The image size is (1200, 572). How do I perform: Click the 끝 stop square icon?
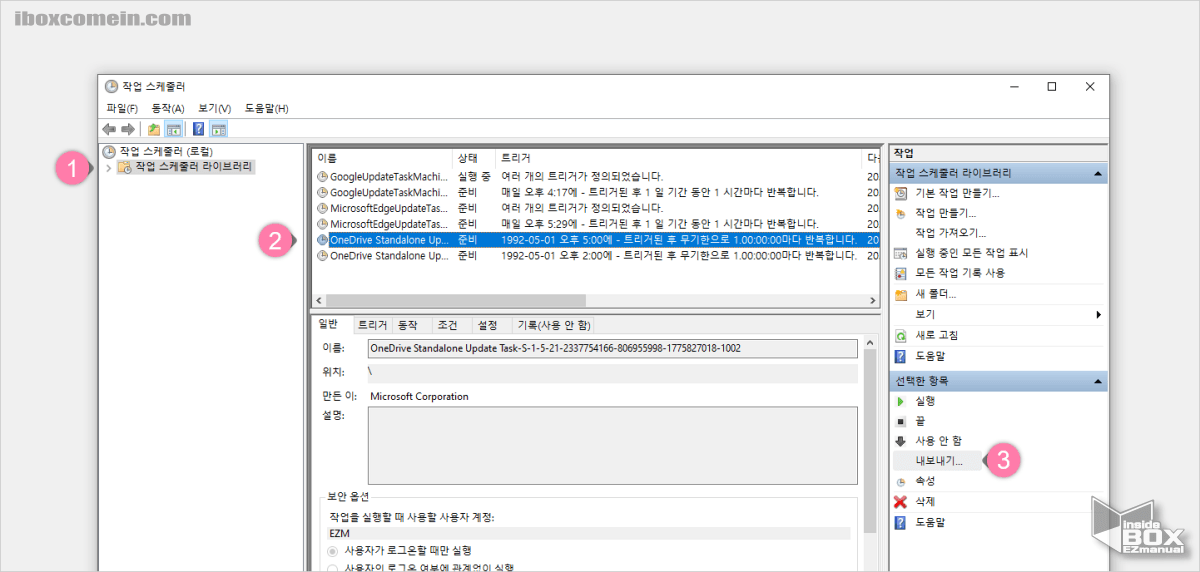pyautogui.click(x=901, y=421)
